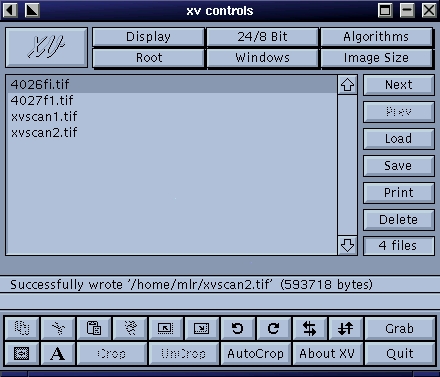Screen dimensions: 440x377
Task: Click the file list scroll down arrow
Action: coord(347,245)
